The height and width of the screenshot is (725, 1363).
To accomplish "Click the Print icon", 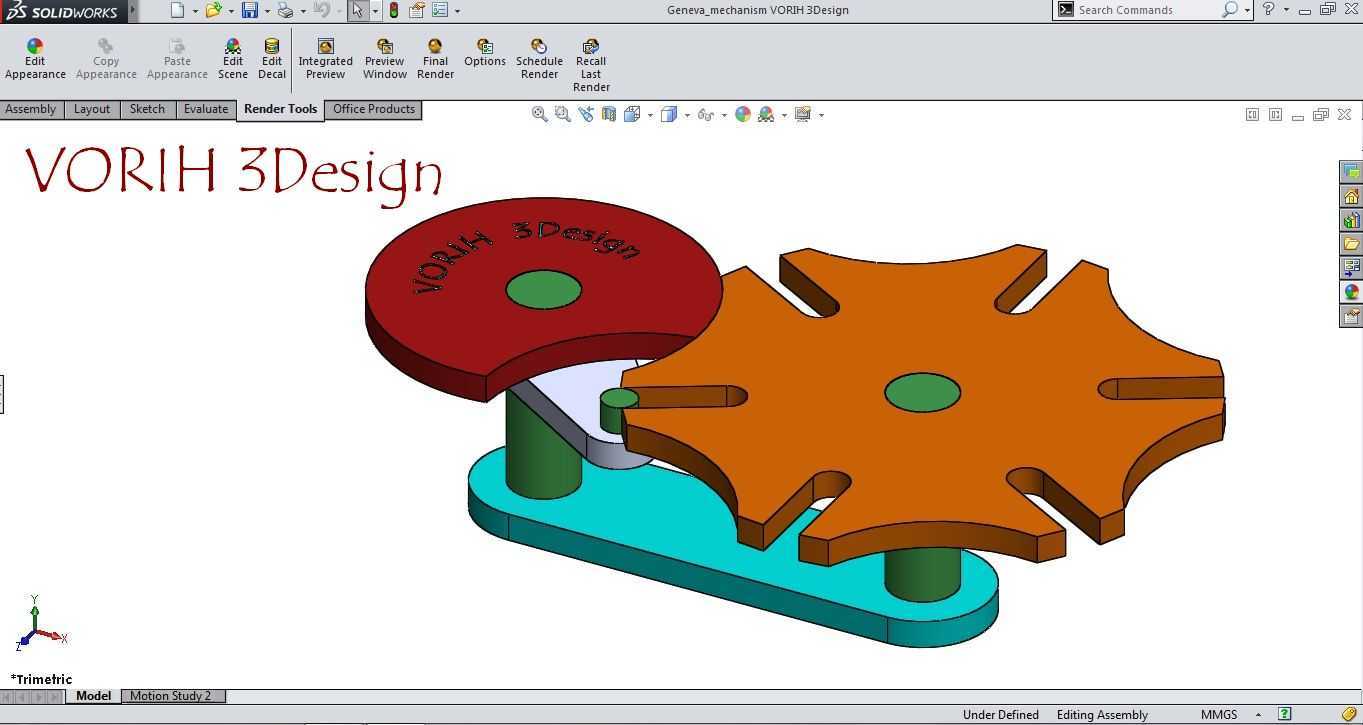I will pos(286,10).
